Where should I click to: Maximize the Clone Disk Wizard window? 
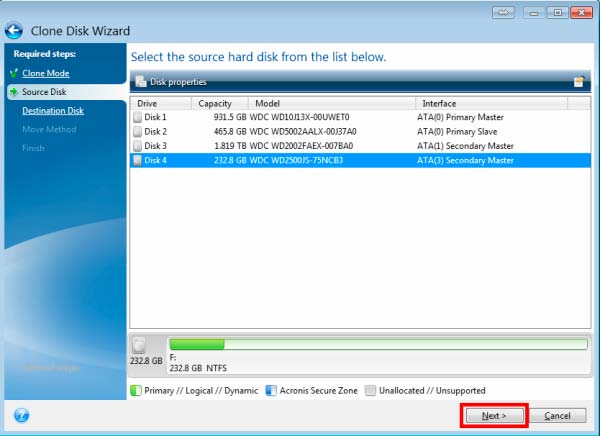point(558,13)
